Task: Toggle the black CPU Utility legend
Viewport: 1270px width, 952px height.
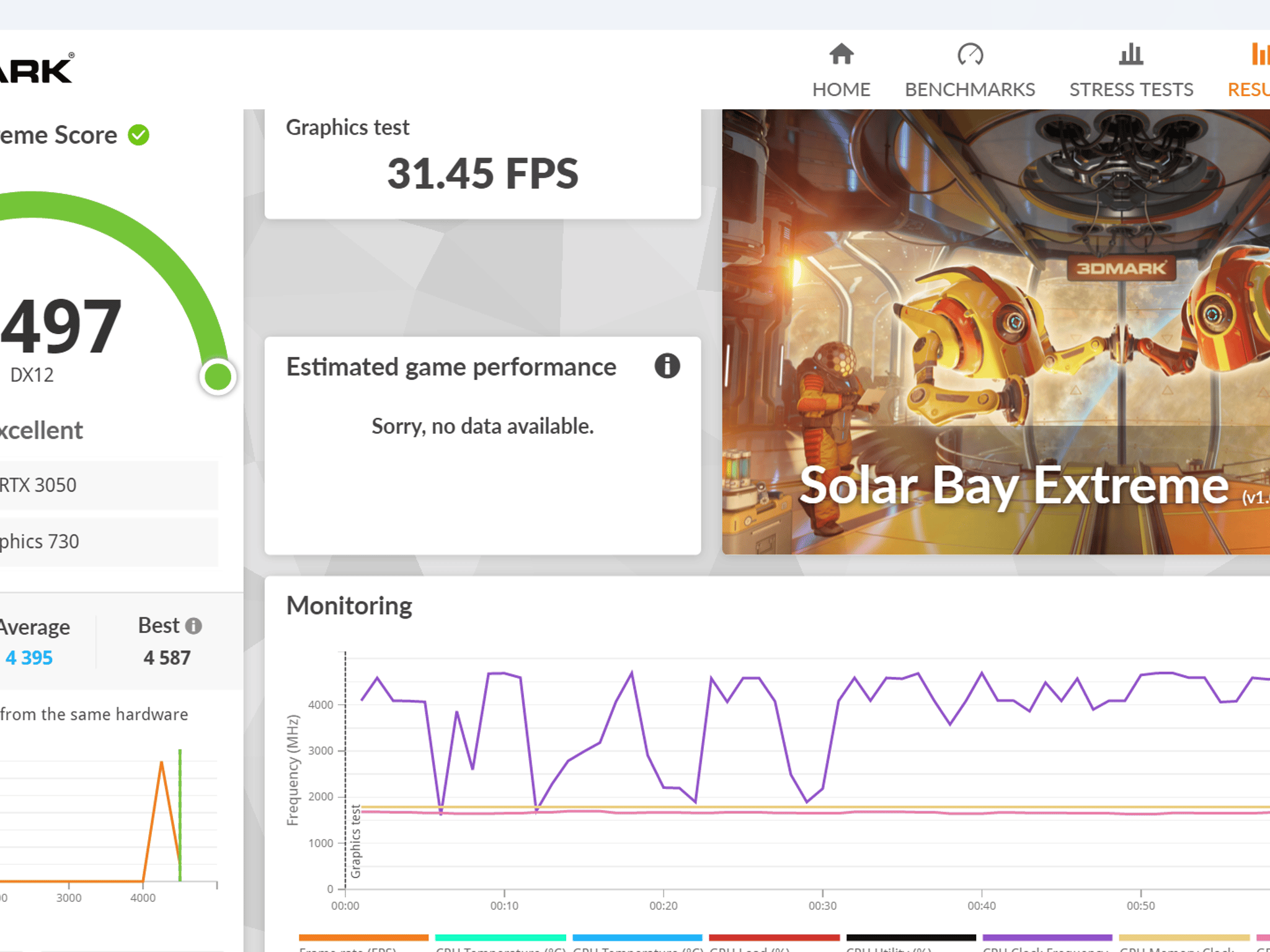Action: [911, 942]
